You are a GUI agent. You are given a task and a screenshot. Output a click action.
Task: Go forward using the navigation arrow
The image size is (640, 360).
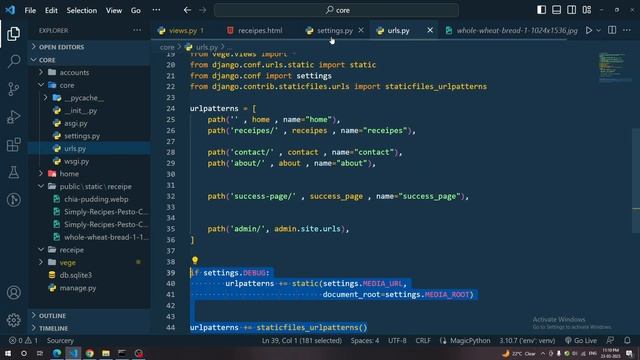202,10
